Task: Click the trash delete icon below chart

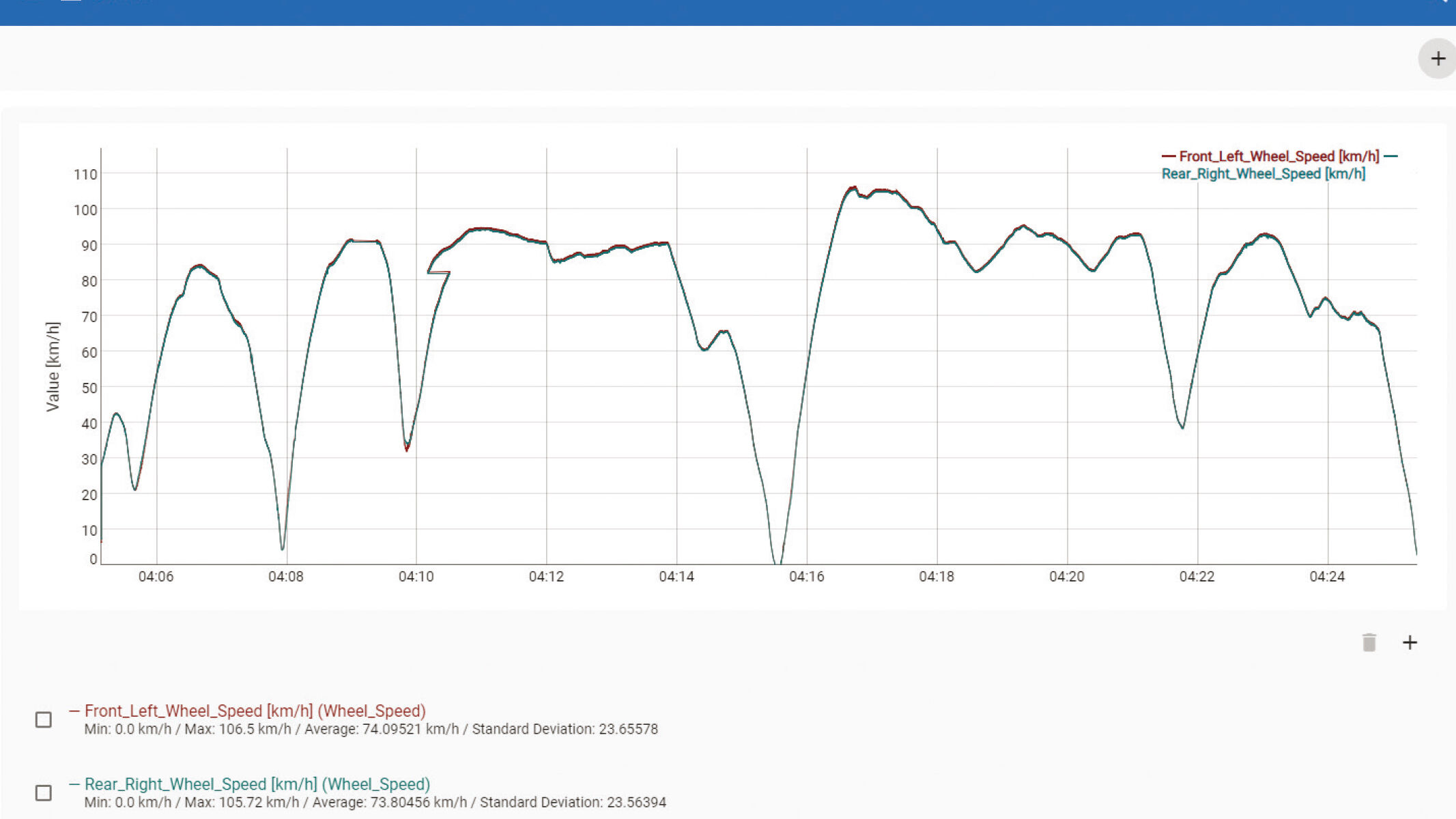Action: (1369, 642)
